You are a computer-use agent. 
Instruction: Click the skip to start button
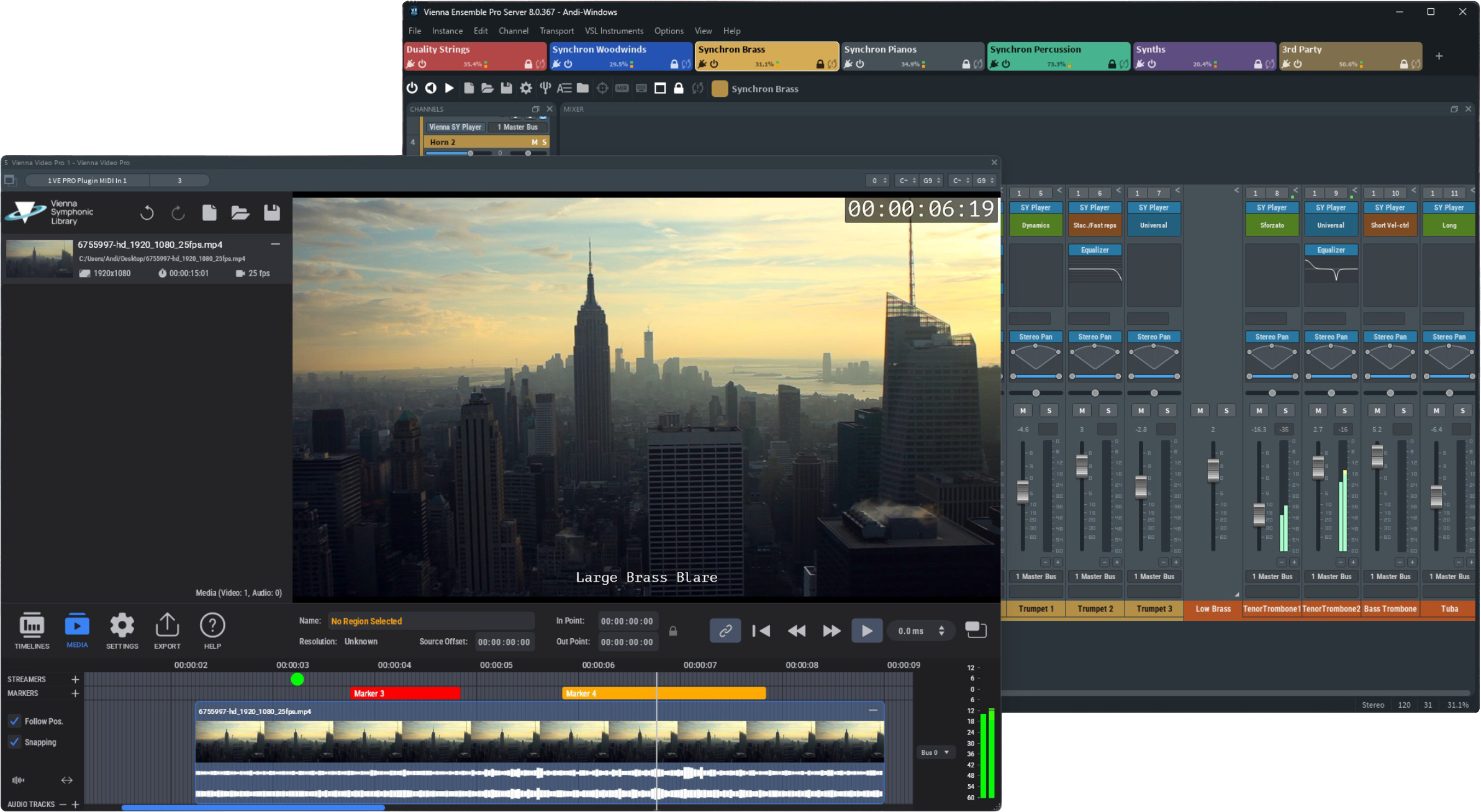pos(761,631)
